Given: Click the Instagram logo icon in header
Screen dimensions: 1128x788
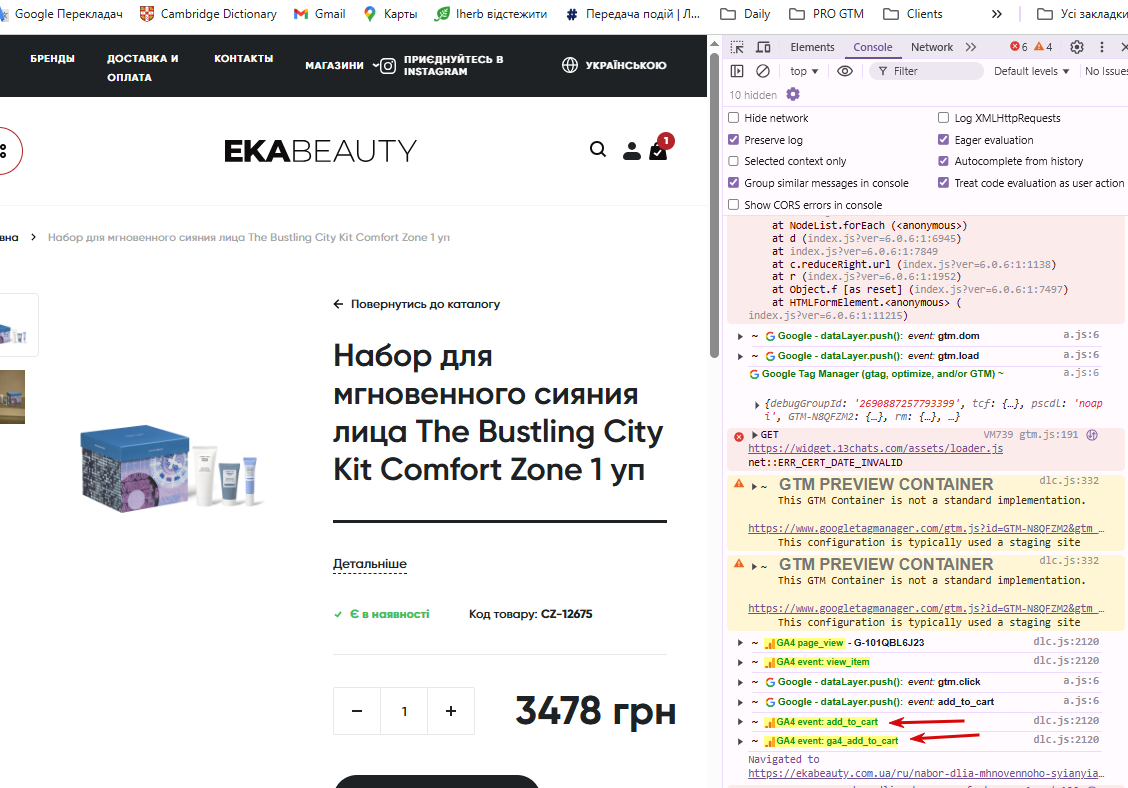Looking at the screenshot, I should tap(388, 66).
